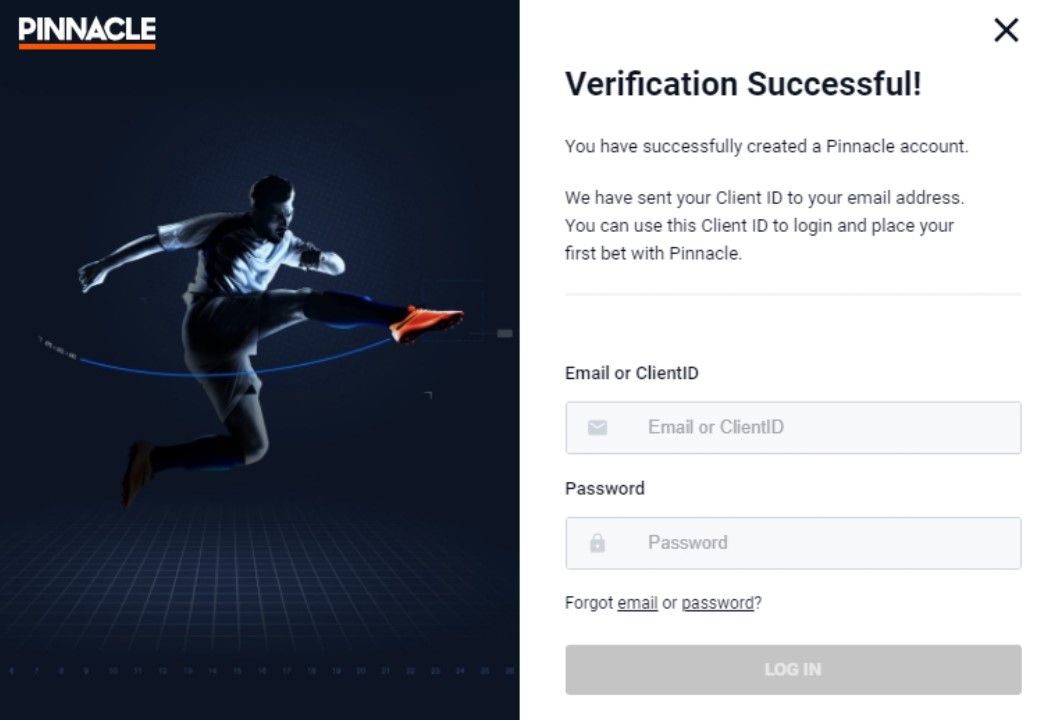
Task: Open the forgot password link
Action: [717, 603]
